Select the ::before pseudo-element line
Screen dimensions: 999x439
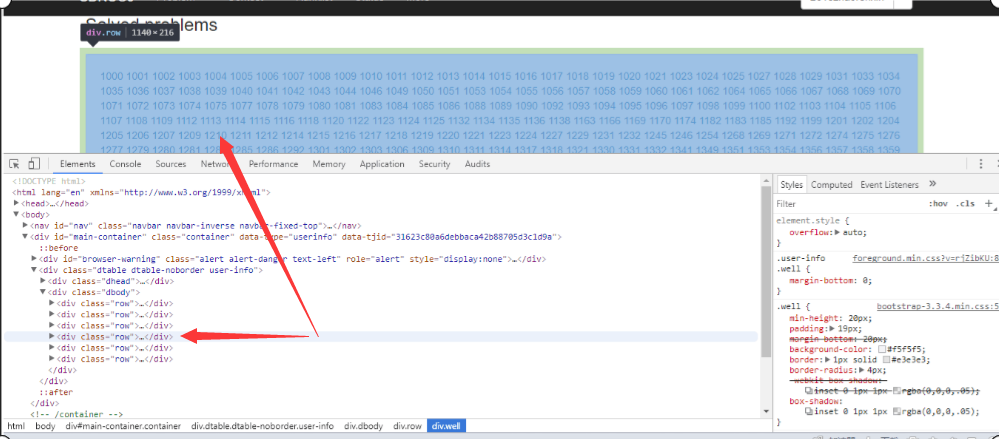coord(59,248)
